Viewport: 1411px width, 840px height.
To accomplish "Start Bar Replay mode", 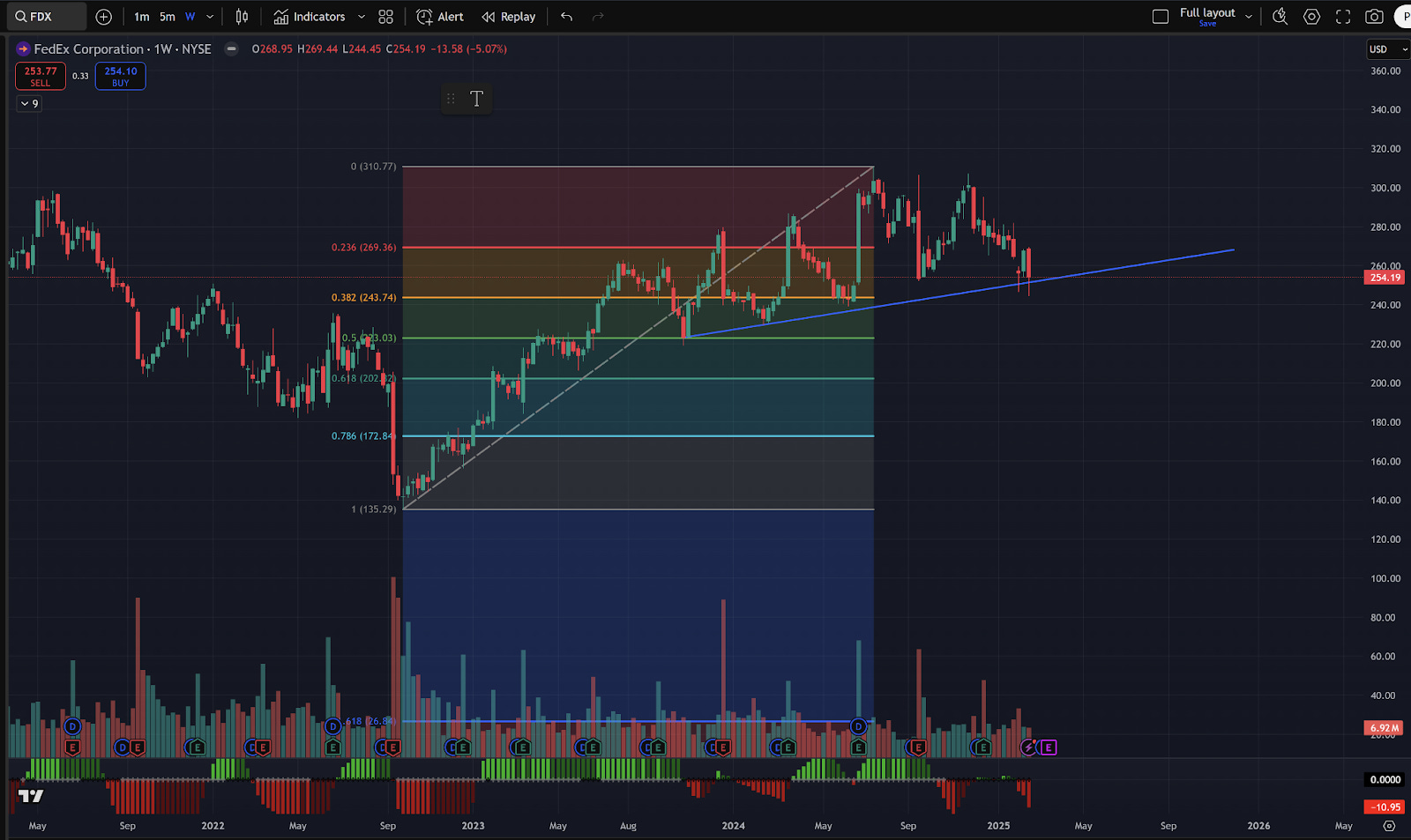I will tap(509, 17).
